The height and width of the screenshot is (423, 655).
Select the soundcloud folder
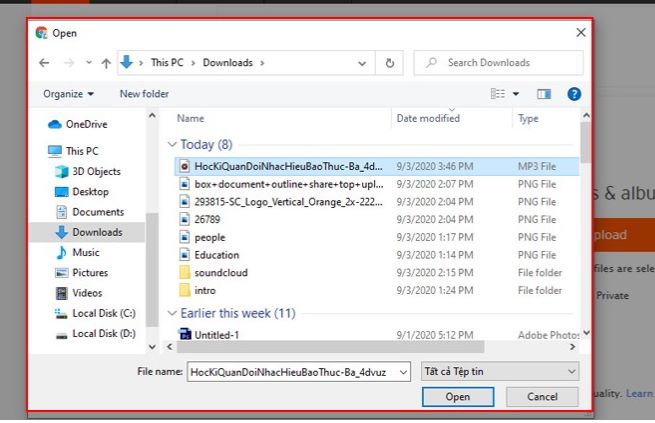tap(376, 273)
